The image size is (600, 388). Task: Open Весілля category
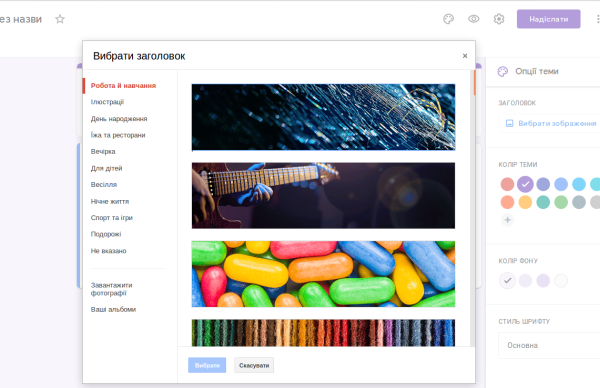(104, 184)
